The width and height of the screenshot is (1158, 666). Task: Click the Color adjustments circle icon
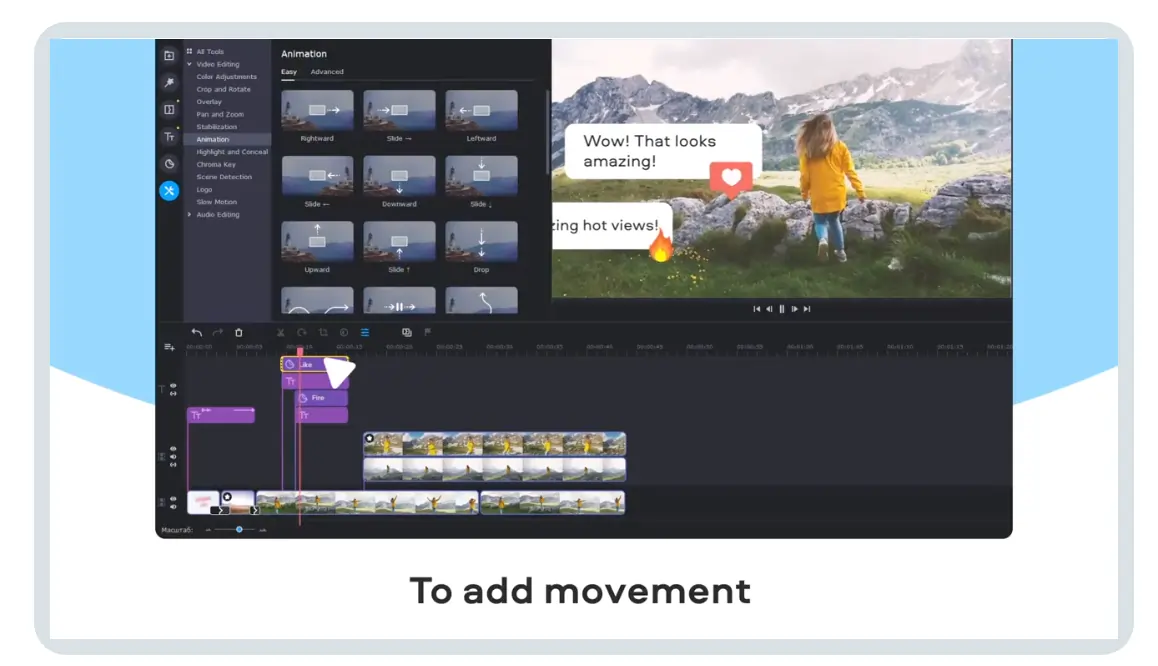(x=343, y=333)
